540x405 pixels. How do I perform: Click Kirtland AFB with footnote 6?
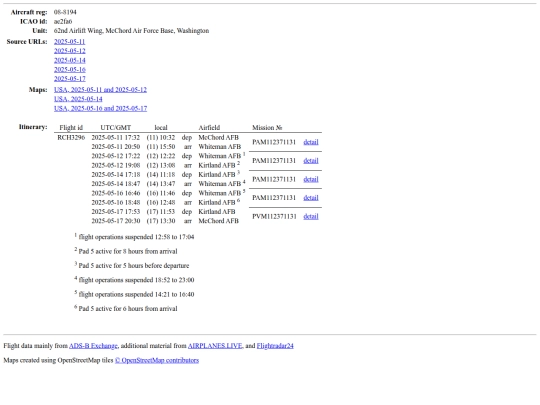point(219,202)
